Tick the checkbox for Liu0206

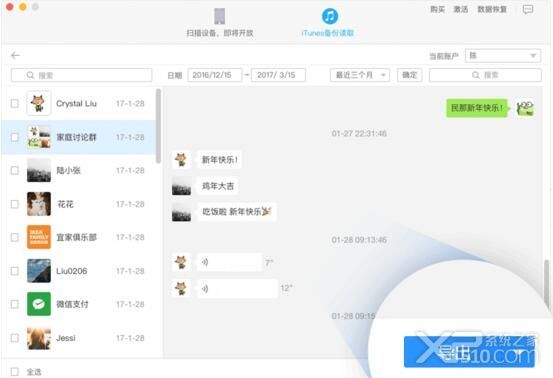[x=15, y=271]
